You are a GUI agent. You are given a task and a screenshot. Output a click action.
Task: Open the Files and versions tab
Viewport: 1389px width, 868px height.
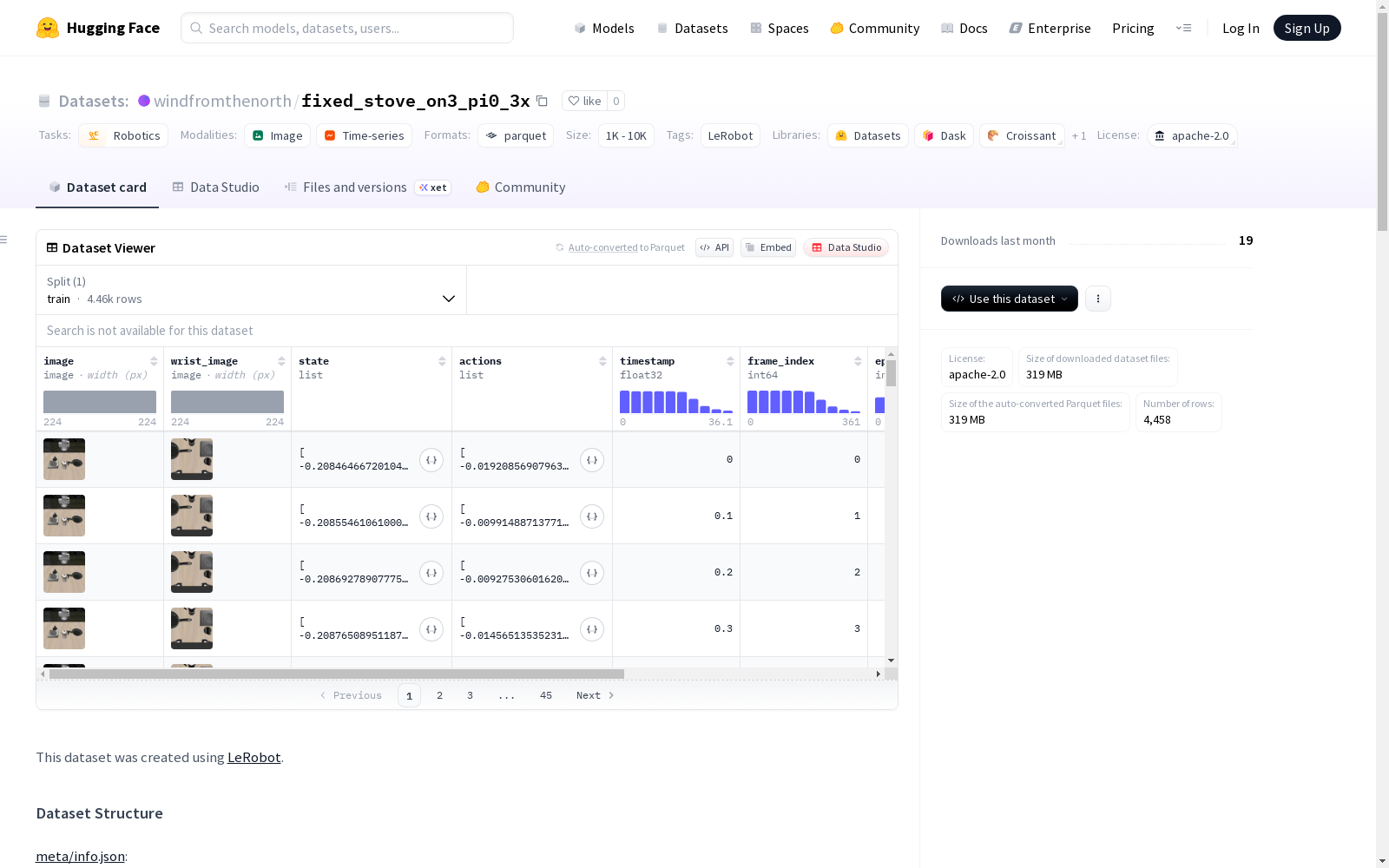[367, 187]
